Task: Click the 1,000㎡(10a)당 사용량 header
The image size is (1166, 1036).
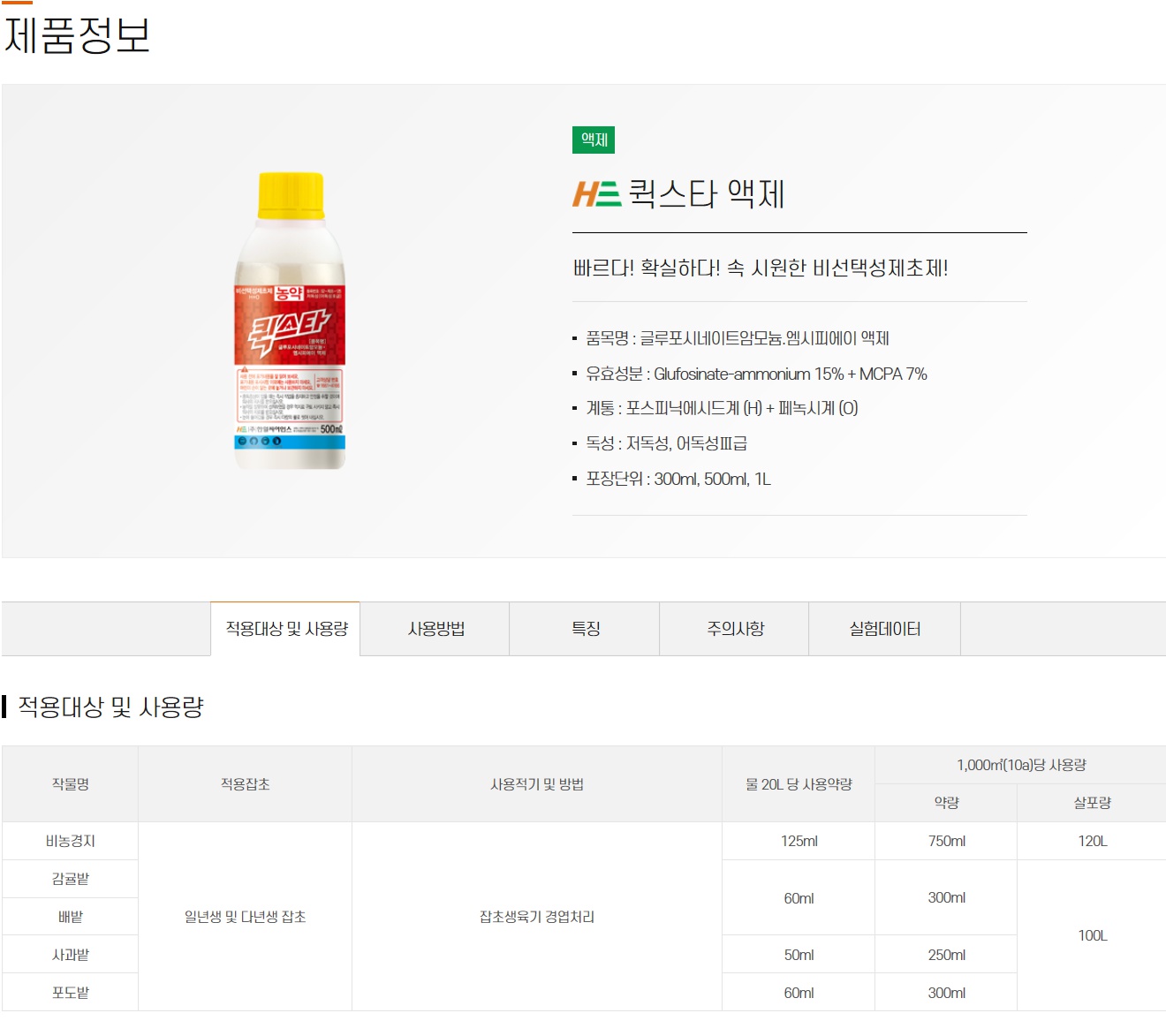Action: click(x=1021, y=765)
